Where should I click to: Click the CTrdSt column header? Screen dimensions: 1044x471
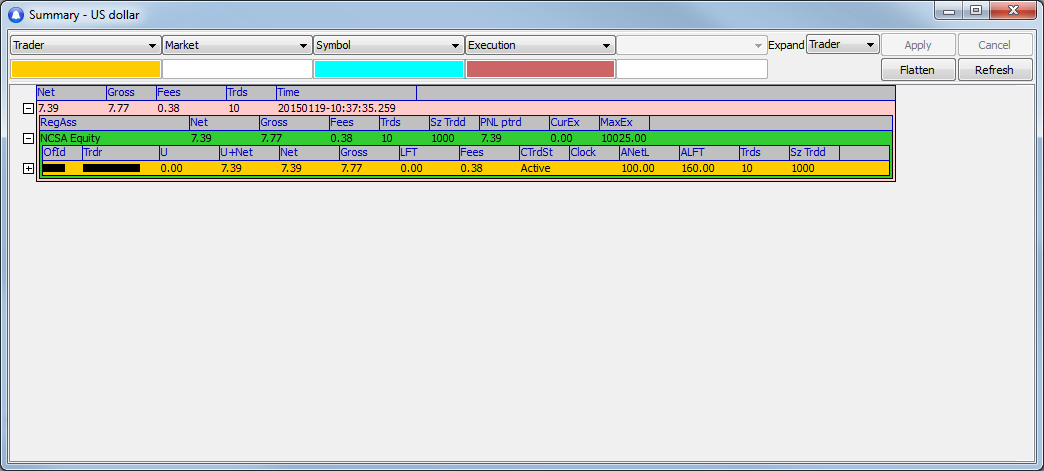point(543,153)
